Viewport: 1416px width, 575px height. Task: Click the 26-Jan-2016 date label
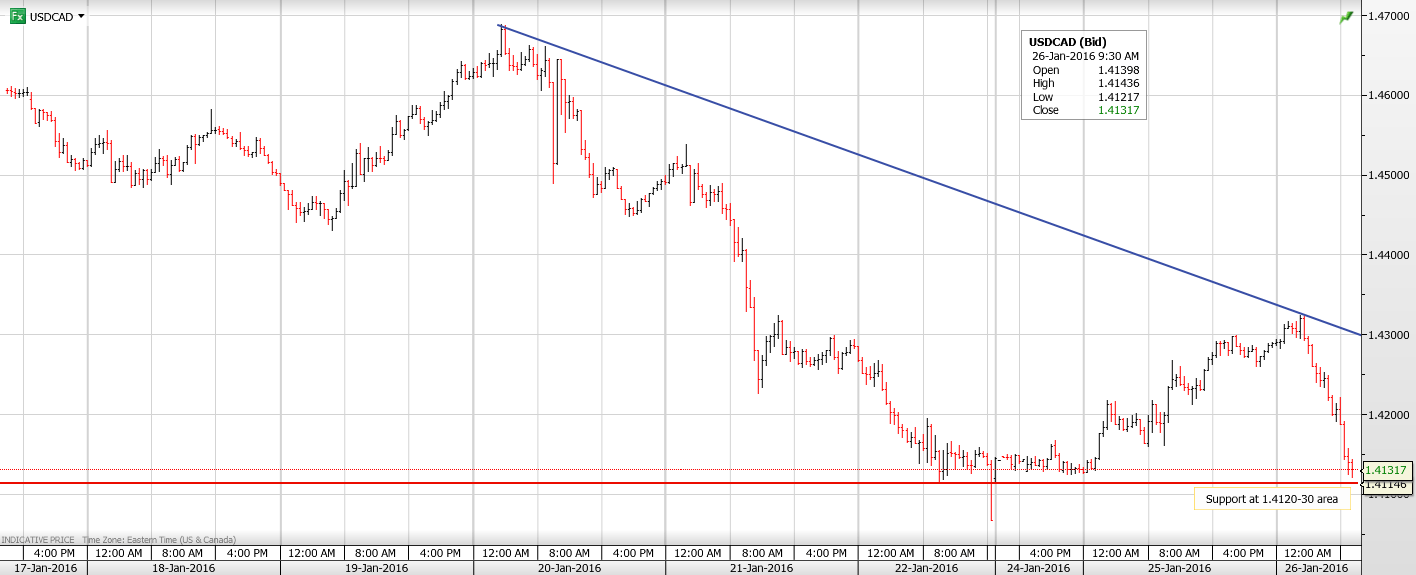[x=1315, y=567]
